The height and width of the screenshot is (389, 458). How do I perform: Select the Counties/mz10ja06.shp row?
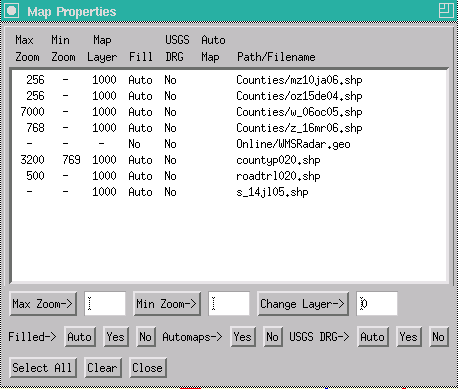229,80
